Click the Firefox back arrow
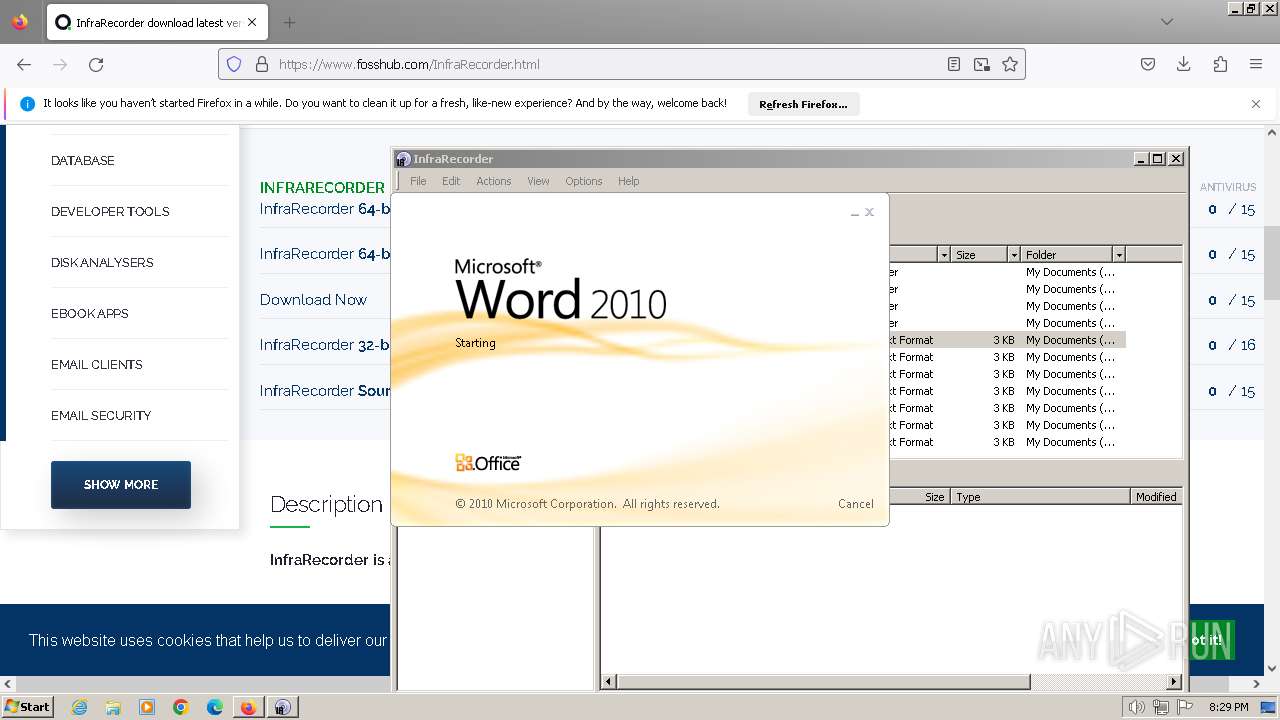The image size is (1280, 720). [24, 64]
